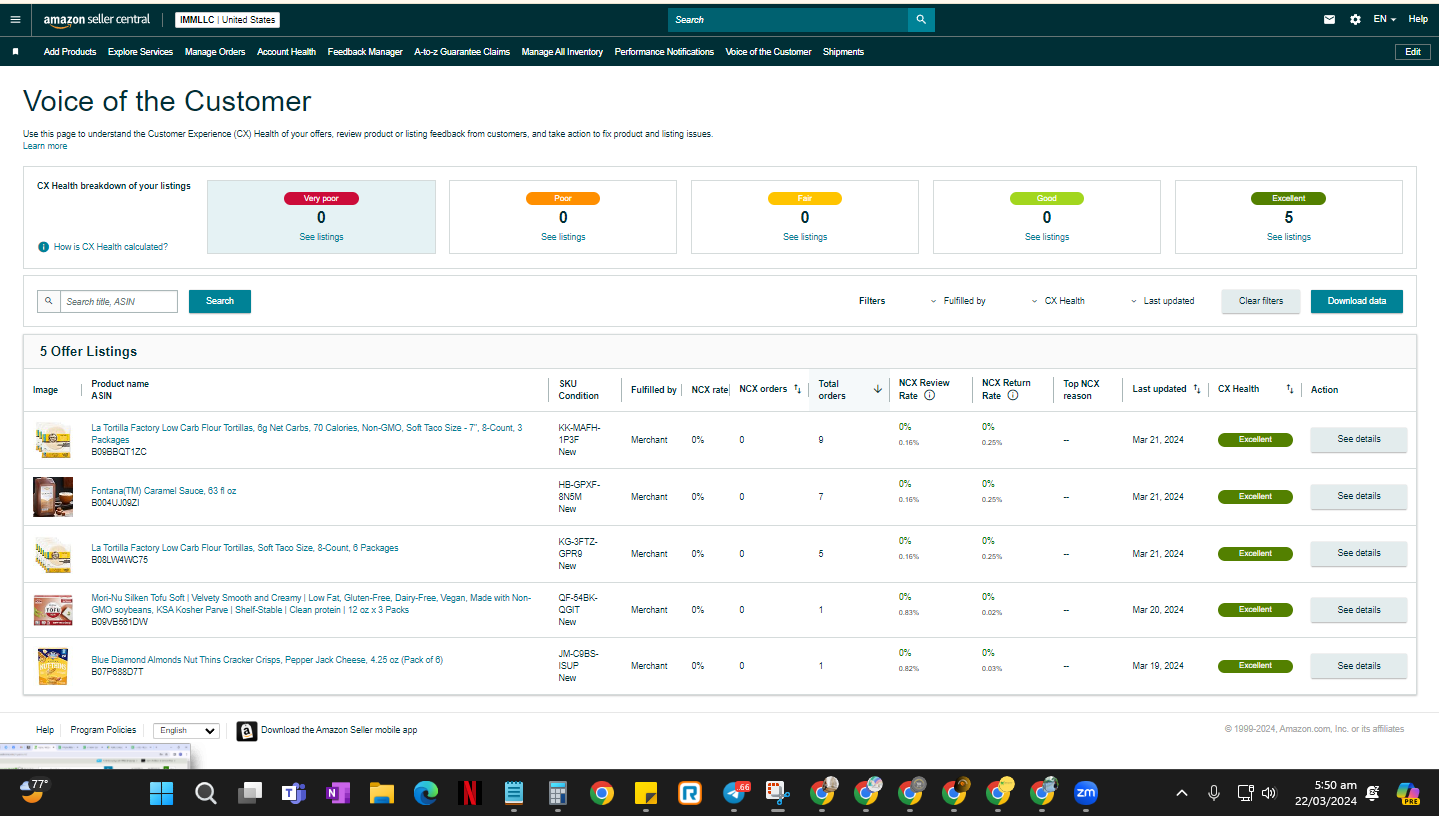The image size is (1439, 816).
Task: Open the settings gear icon
Action: (x=1355, y=19)
